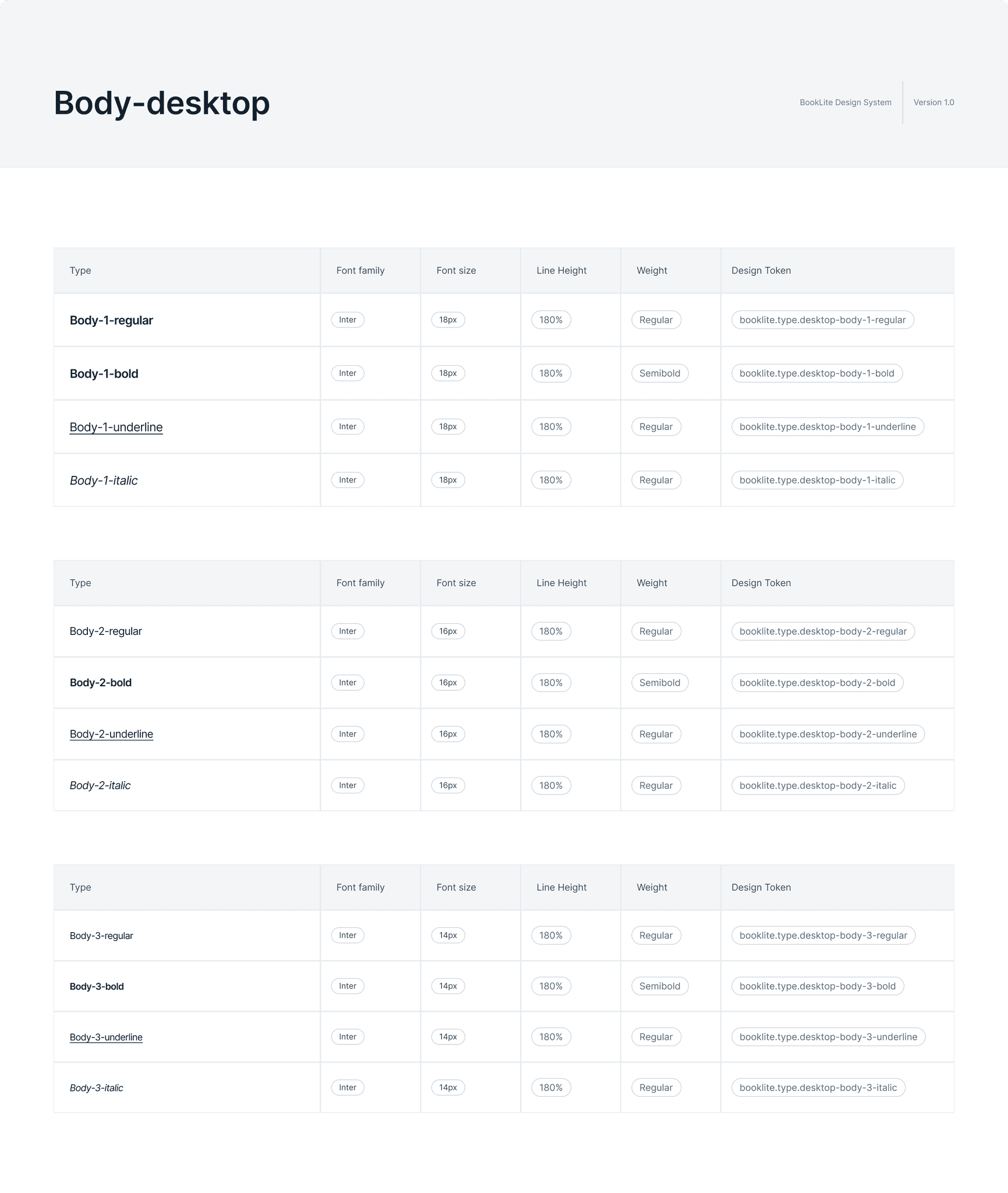The height and width of the screenshot is (1193, 1008).
Task: Click the booklite.type.desktop-body-1-regular token chip
Action: 822,320
